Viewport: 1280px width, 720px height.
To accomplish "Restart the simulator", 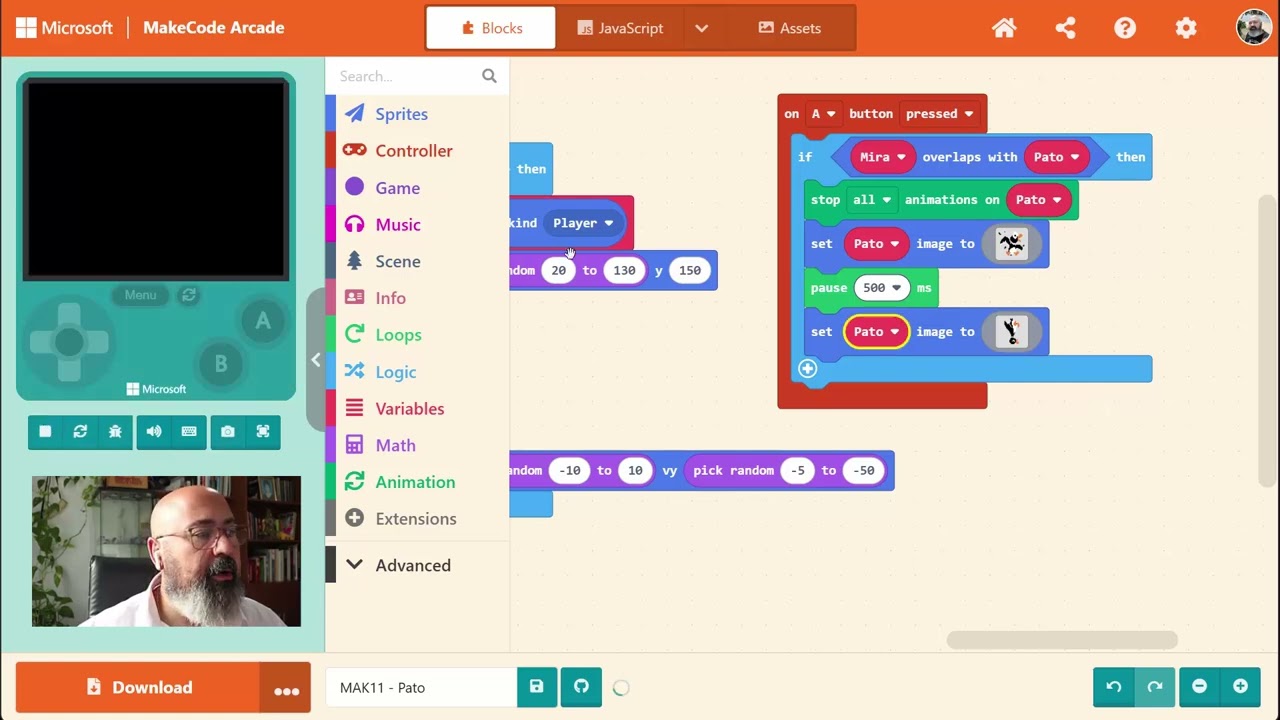I will (x=80, y=431).
